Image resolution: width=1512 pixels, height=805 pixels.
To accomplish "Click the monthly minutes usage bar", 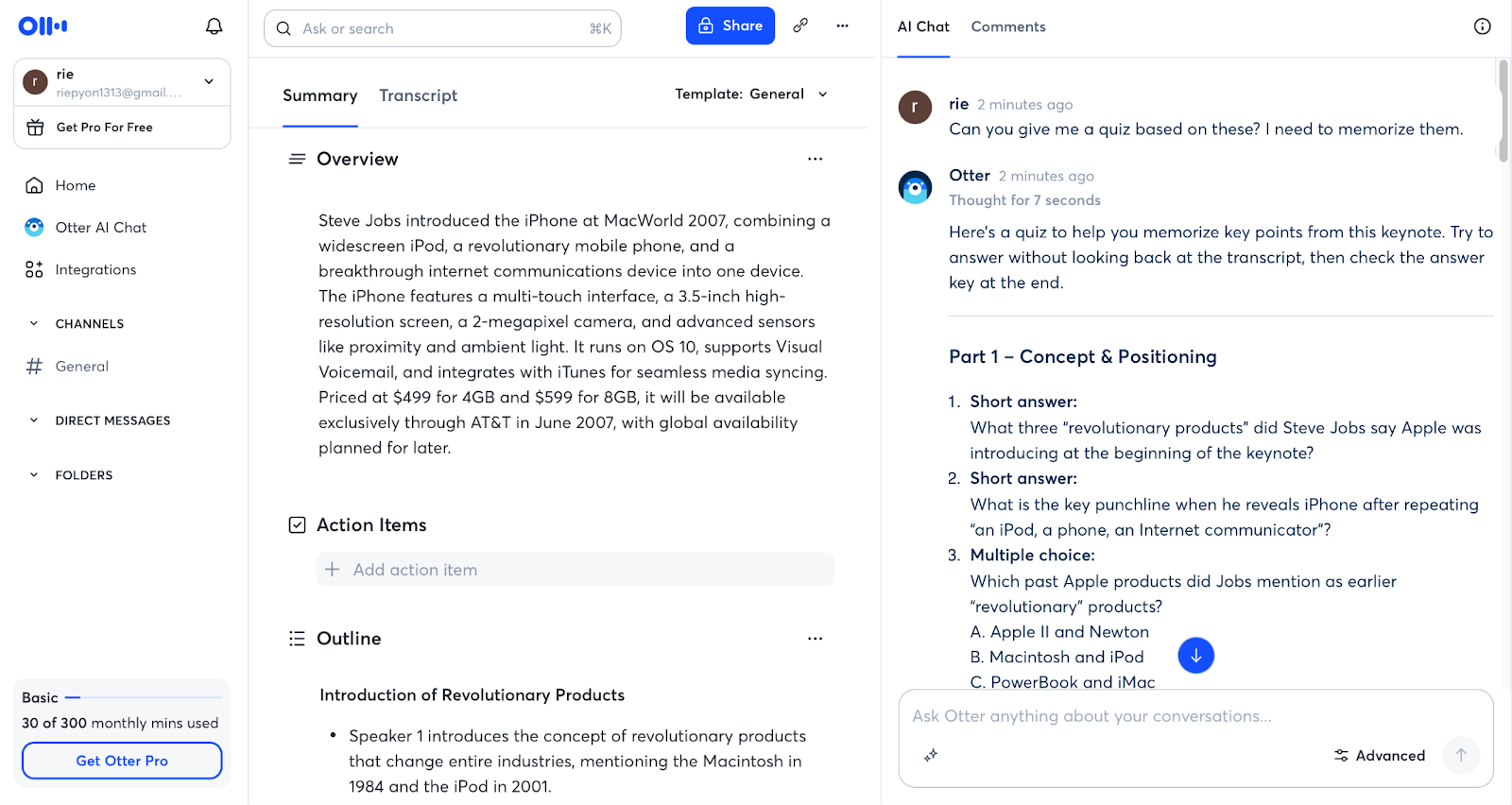I will pyautogui.click(x=144, y=697).
